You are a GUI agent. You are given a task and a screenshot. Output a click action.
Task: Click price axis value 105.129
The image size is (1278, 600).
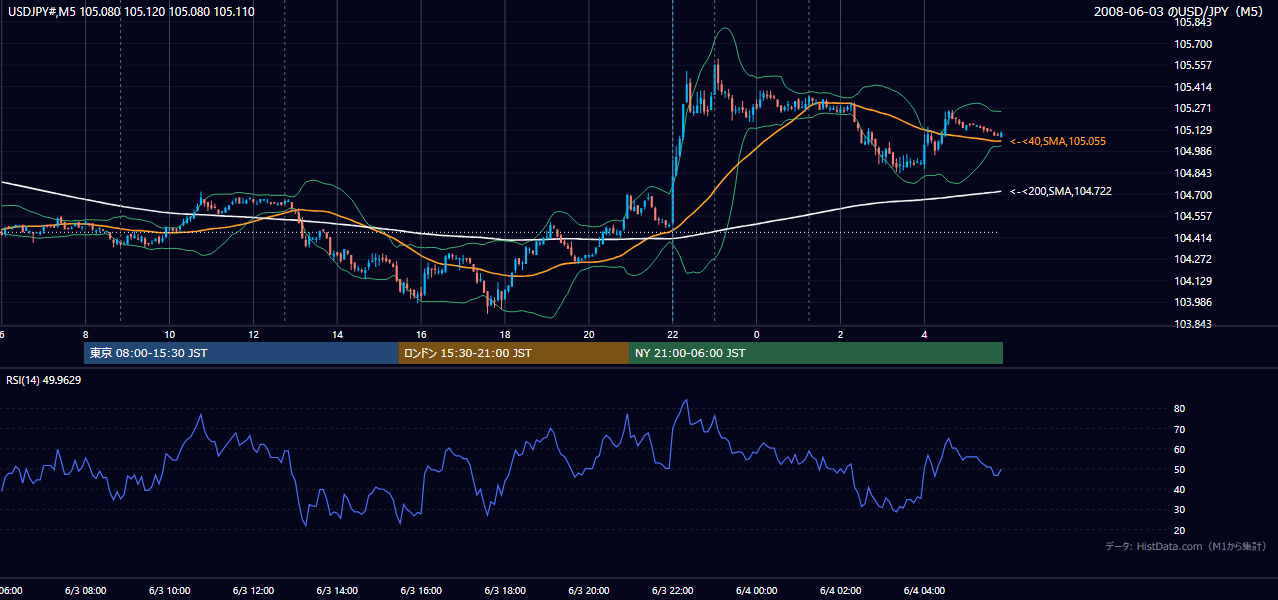pyautogui.click(x=1192, y=130)
